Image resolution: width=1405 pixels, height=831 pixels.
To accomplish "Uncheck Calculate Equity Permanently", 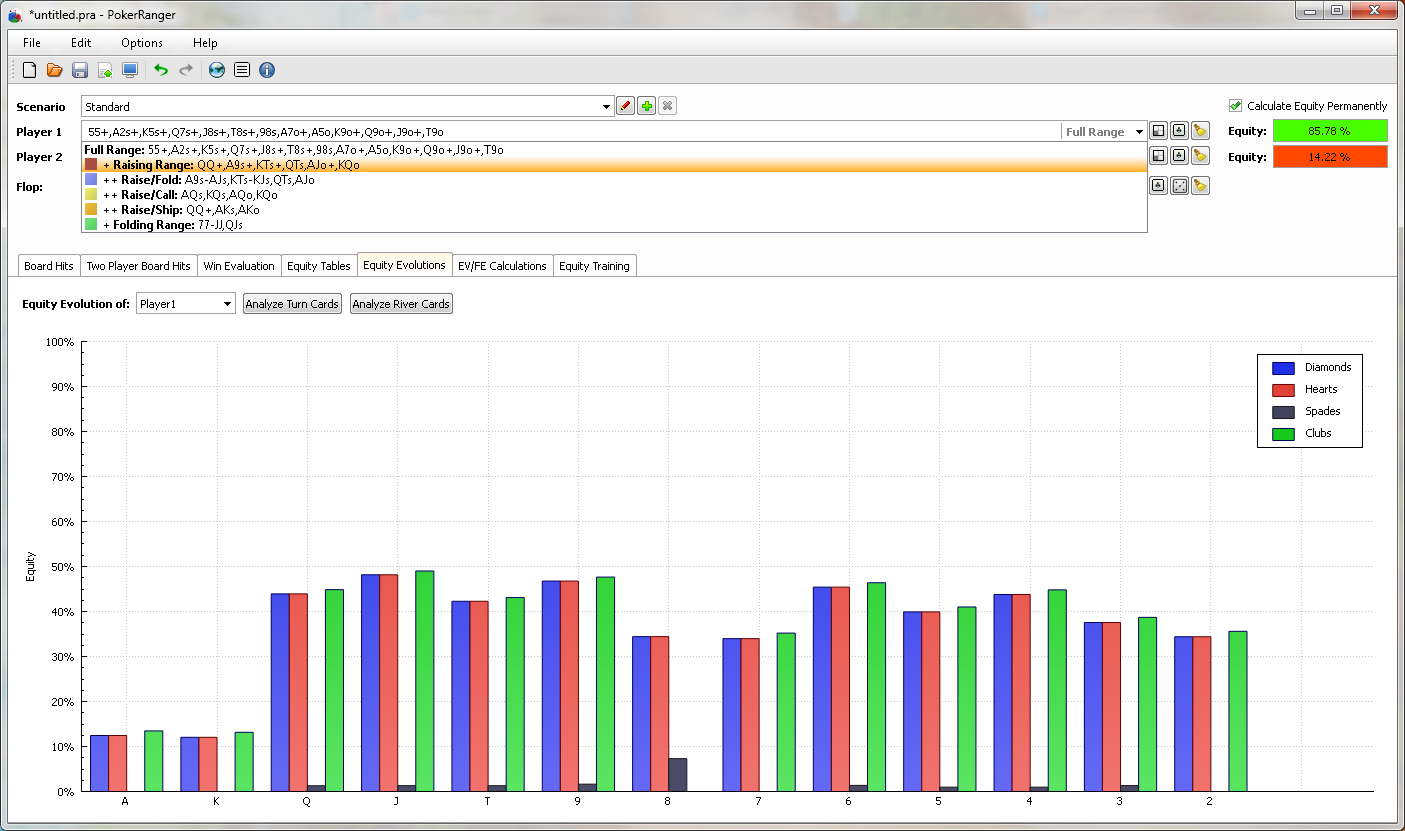I will pyautogui.click(x=1235, y=106).
